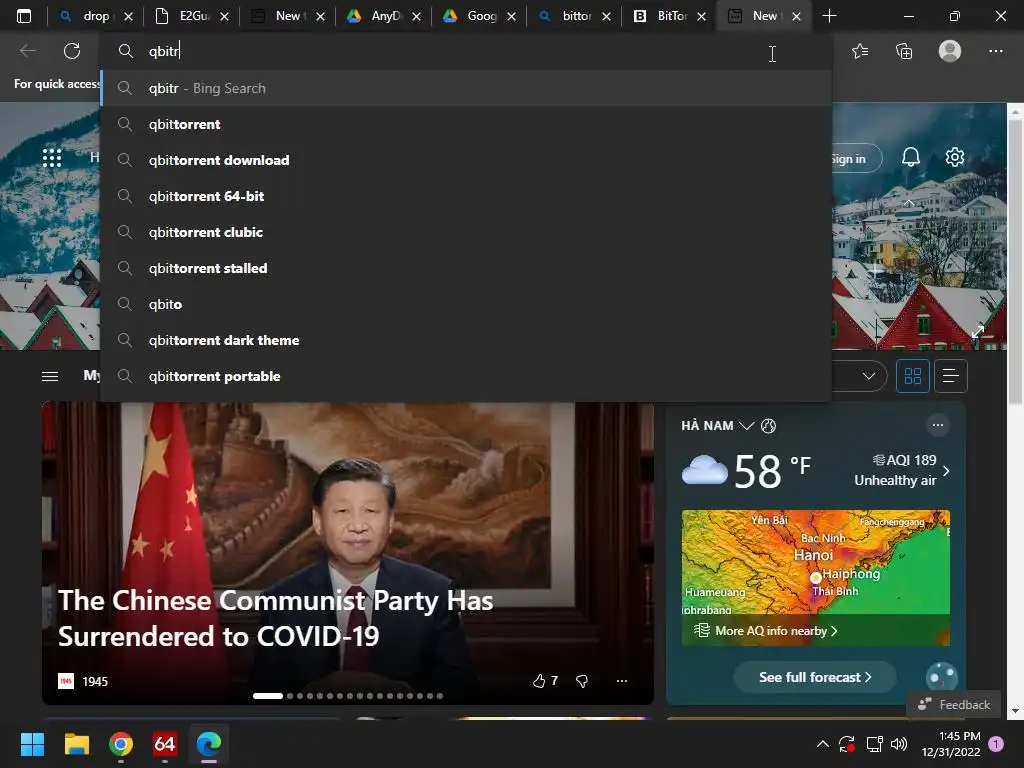Open notifications bell icon
The height and width of the screenshot is (768, 1024).
coord(911,157)
